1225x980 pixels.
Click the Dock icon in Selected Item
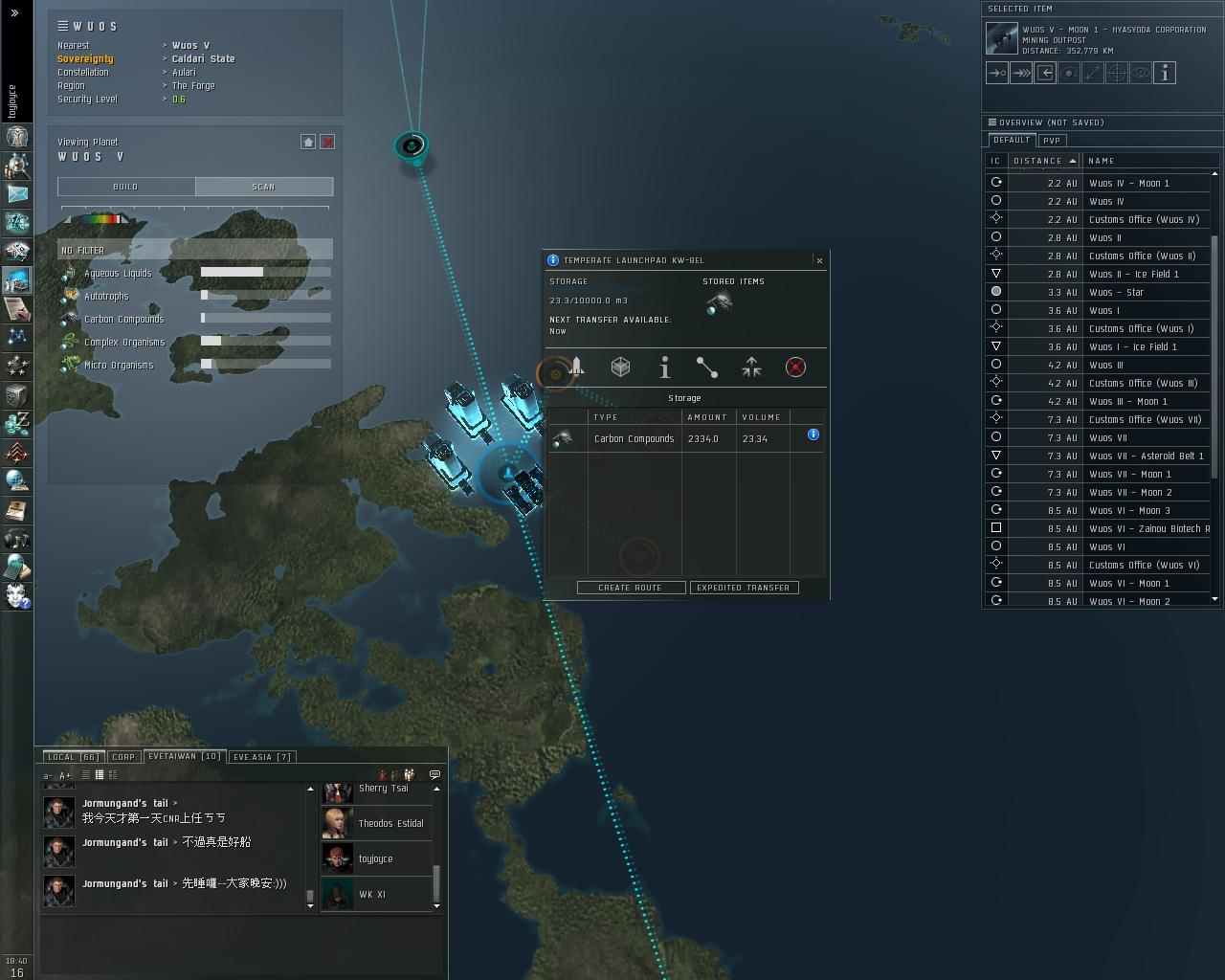click(1045, 73)
